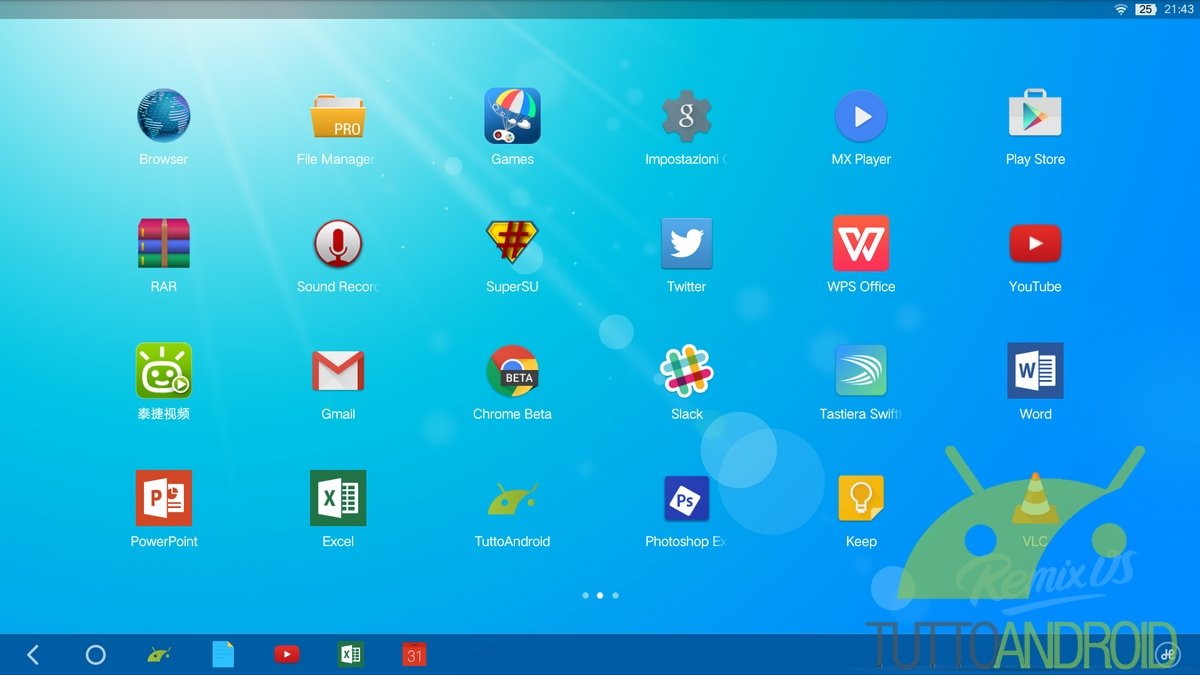Open the TuttoAndroid app in the grid

coord(512,498)
